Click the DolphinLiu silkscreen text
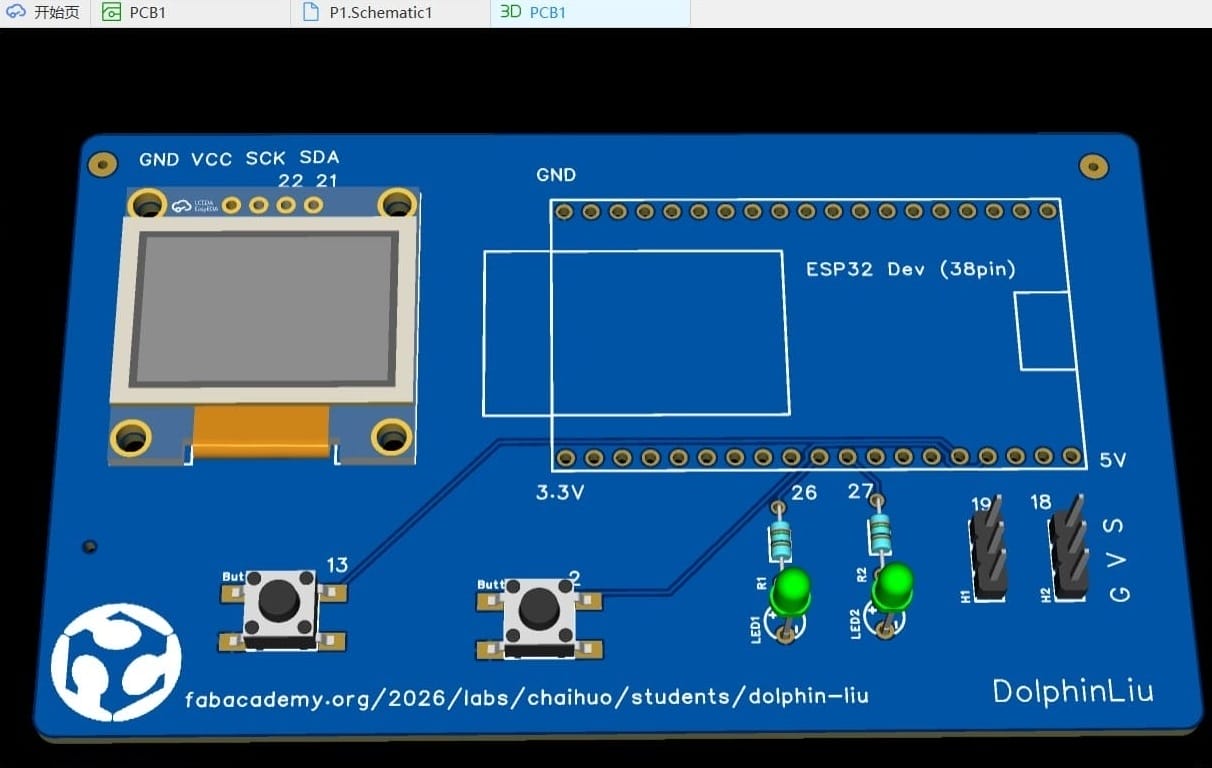 pos(1073,691)
